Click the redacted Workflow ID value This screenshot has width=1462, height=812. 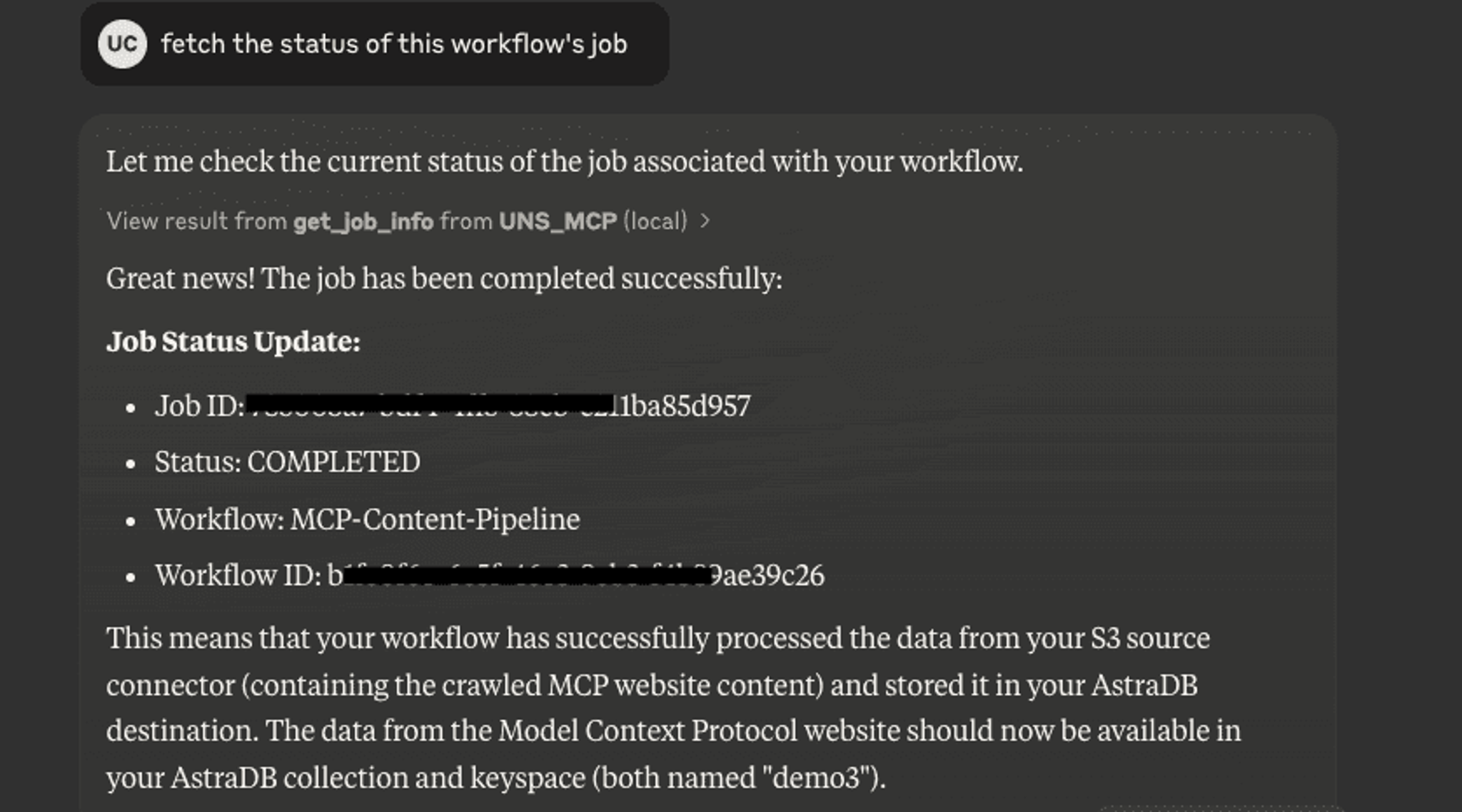[575, 575]
